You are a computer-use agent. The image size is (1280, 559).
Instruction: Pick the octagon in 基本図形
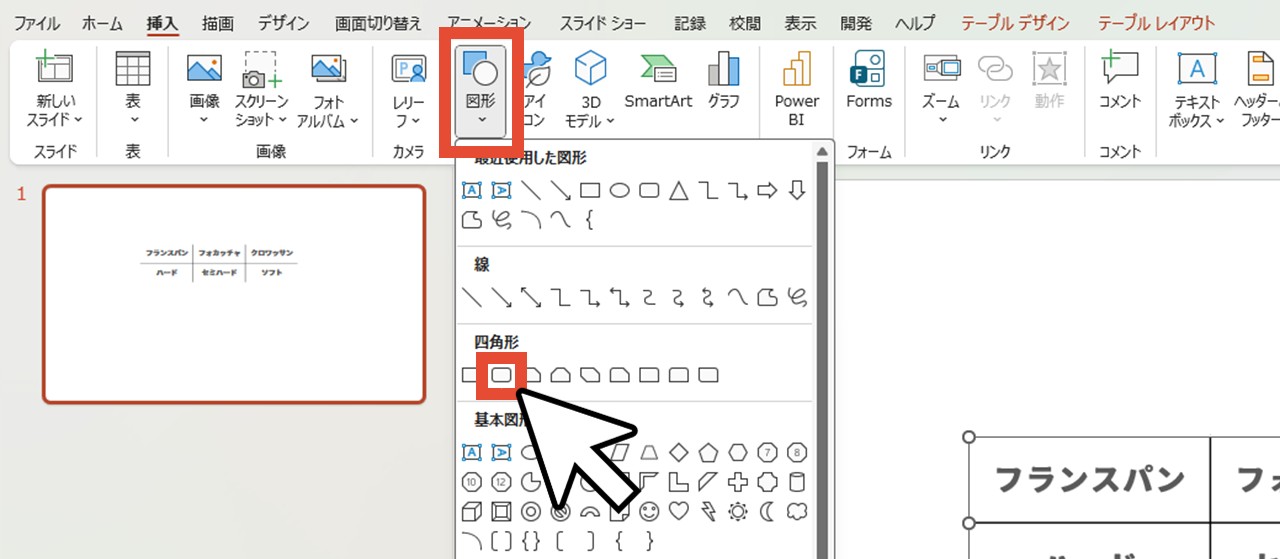(796, 452)
